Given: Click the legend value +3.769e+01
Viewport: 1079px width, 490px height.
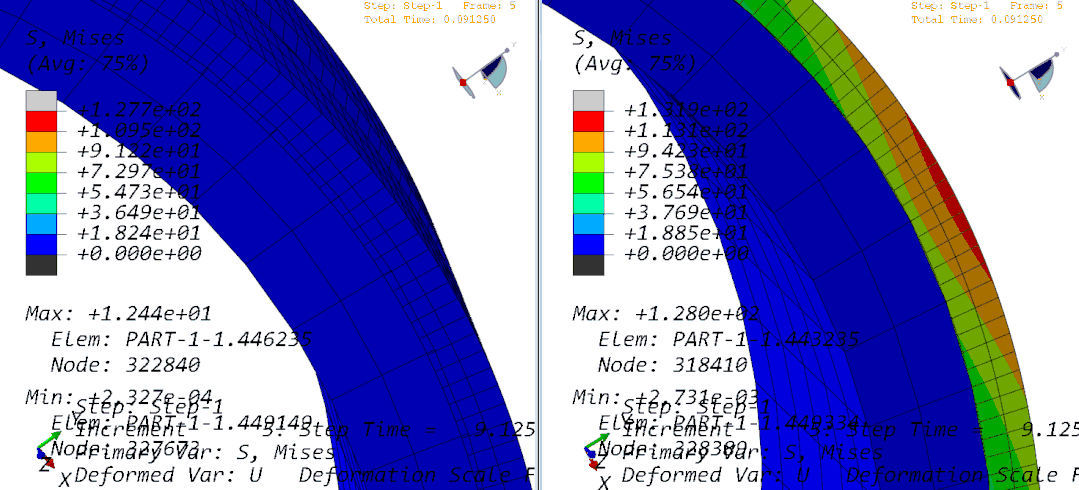Looking at the screenshot, I should (686, 212).
